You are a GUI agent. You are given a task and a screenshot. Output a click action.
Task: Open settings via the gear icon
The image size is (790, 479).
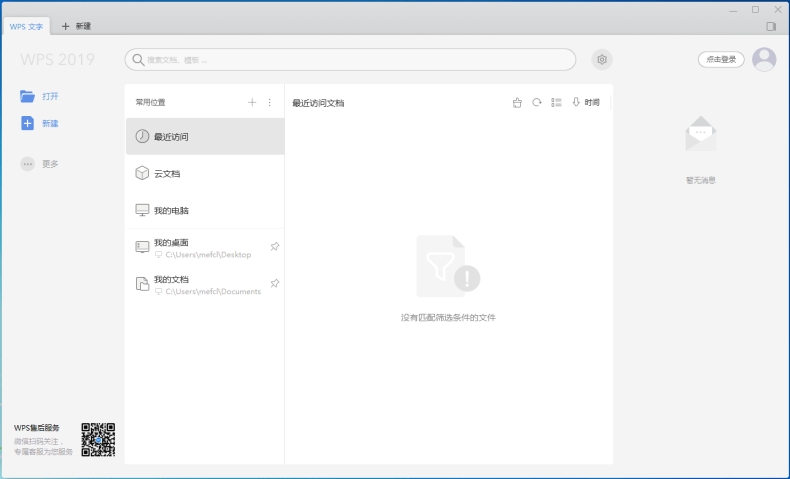(602, 59)
